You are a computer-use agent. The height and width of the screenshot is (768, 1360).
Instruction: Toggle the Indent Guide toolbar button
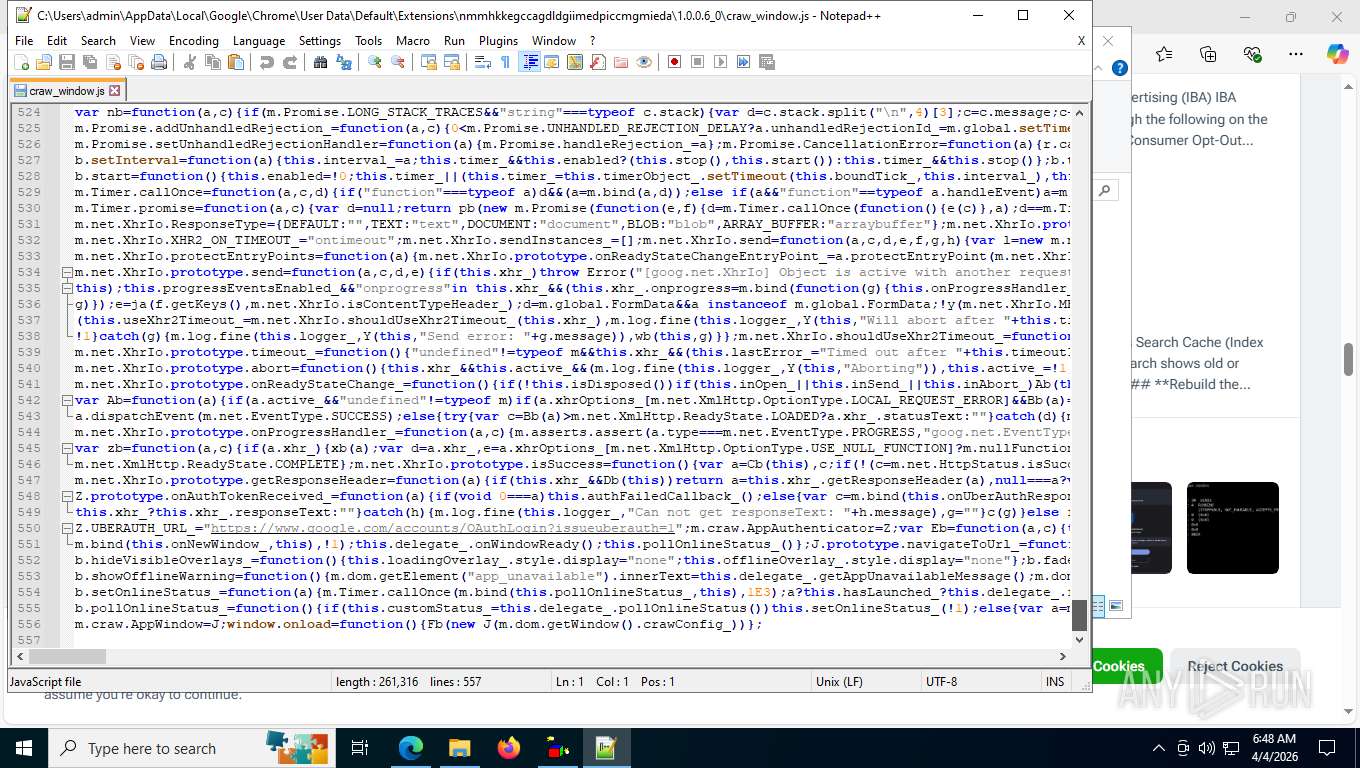tap(529, 62)
